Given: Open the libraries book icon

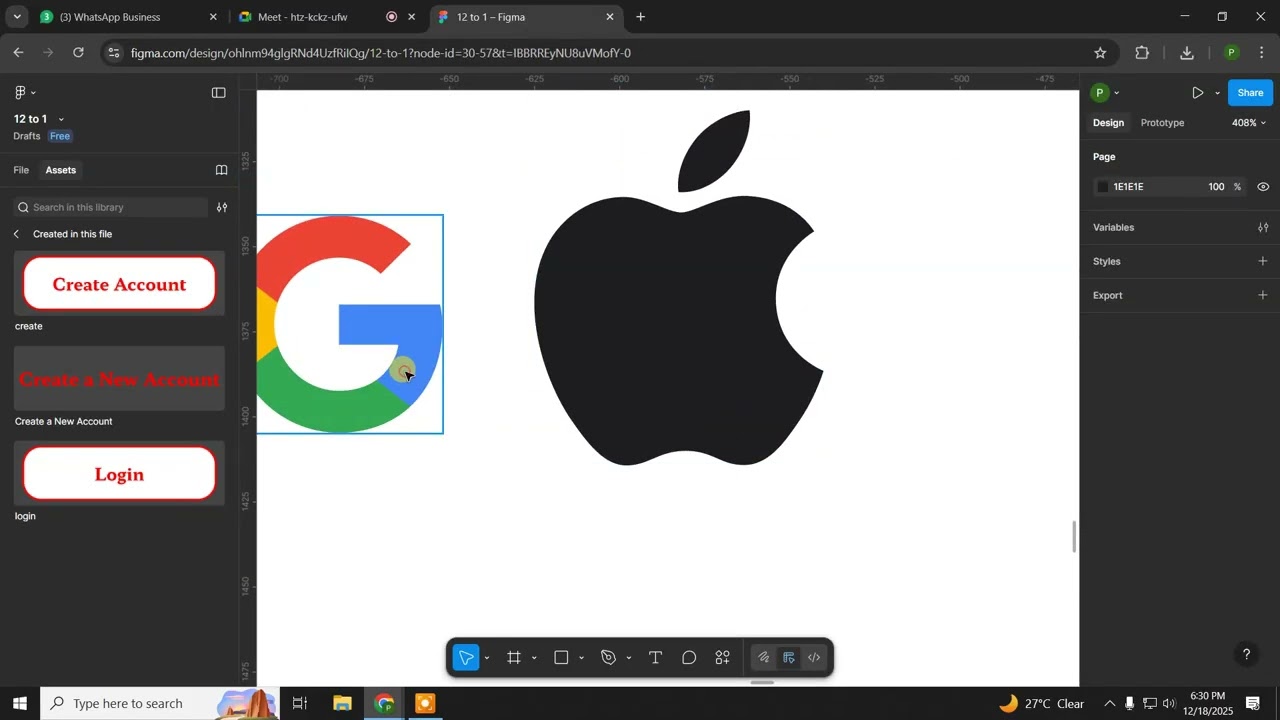Looking at the screenshot, I should click(222, 170).
